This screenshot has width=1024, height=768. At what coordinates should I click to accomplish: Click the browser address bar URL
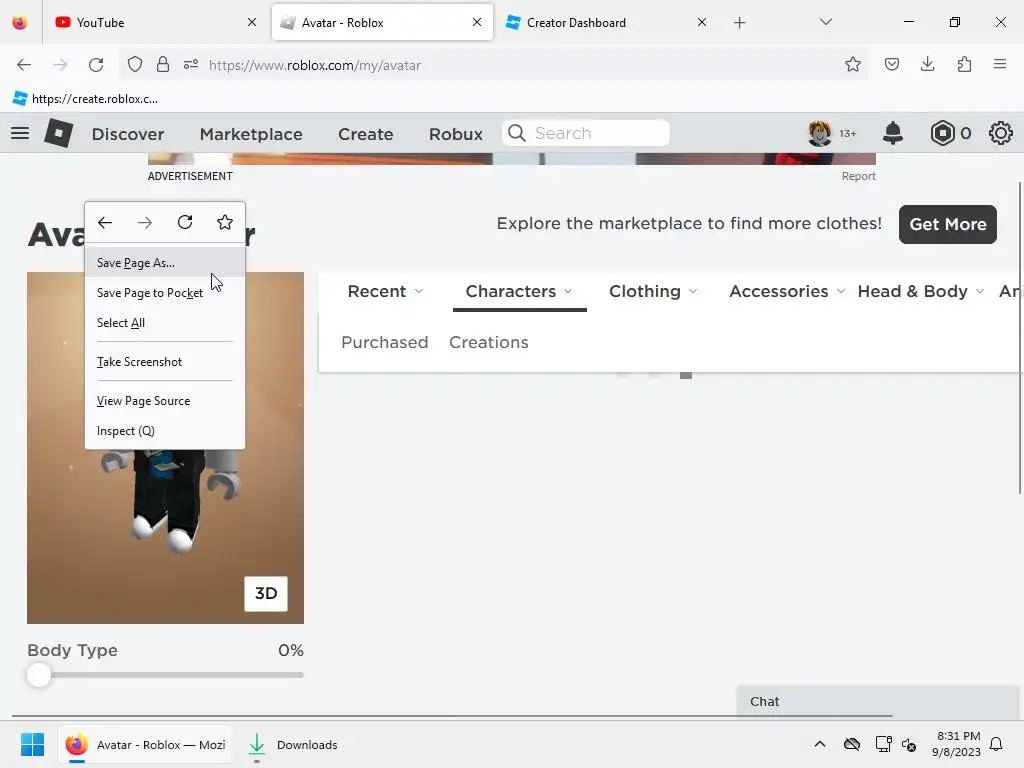pos(315,65)
